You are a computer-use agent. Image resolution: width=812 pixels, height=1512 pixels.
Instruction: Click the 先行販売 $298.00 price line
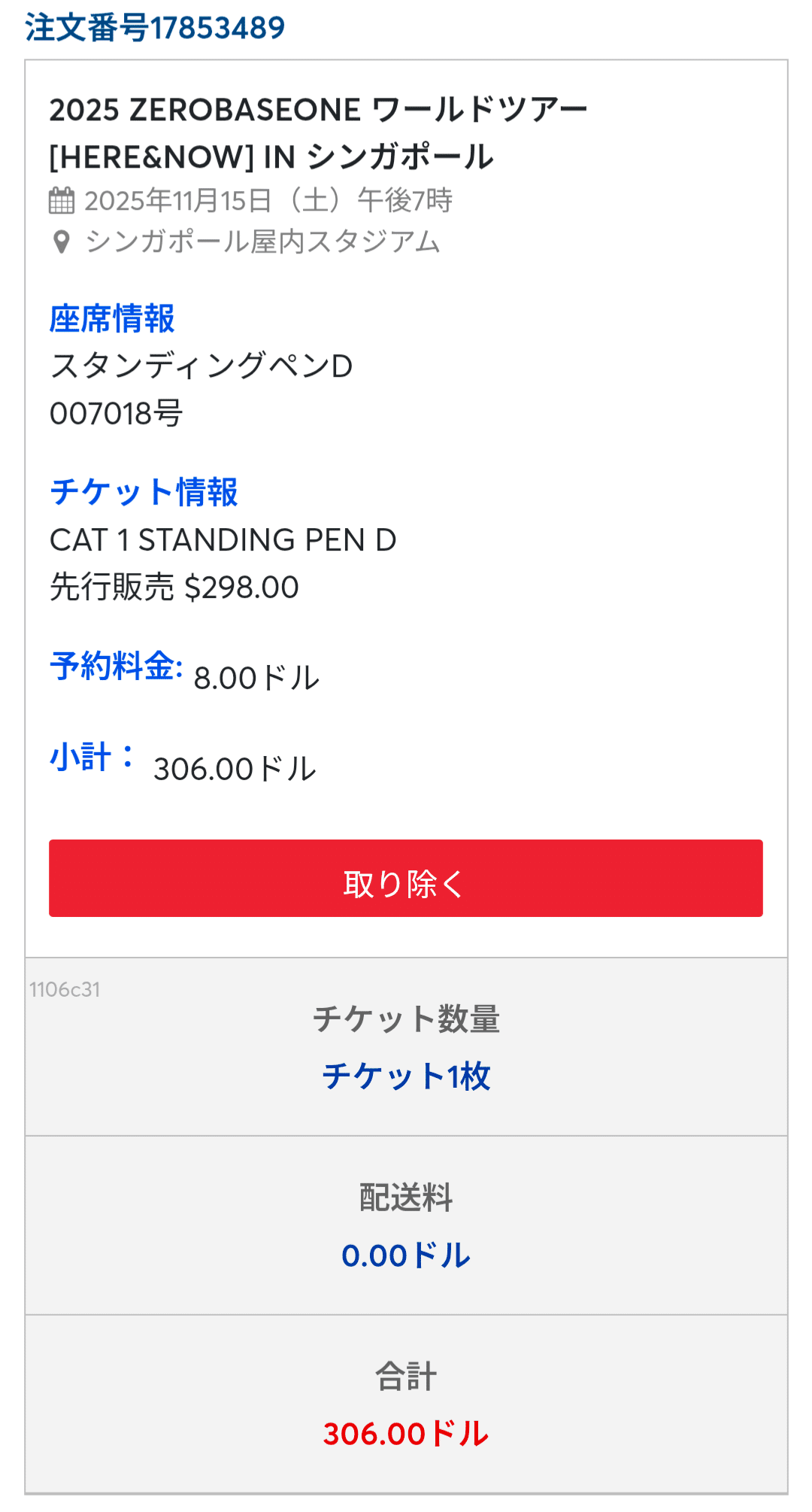174,587
